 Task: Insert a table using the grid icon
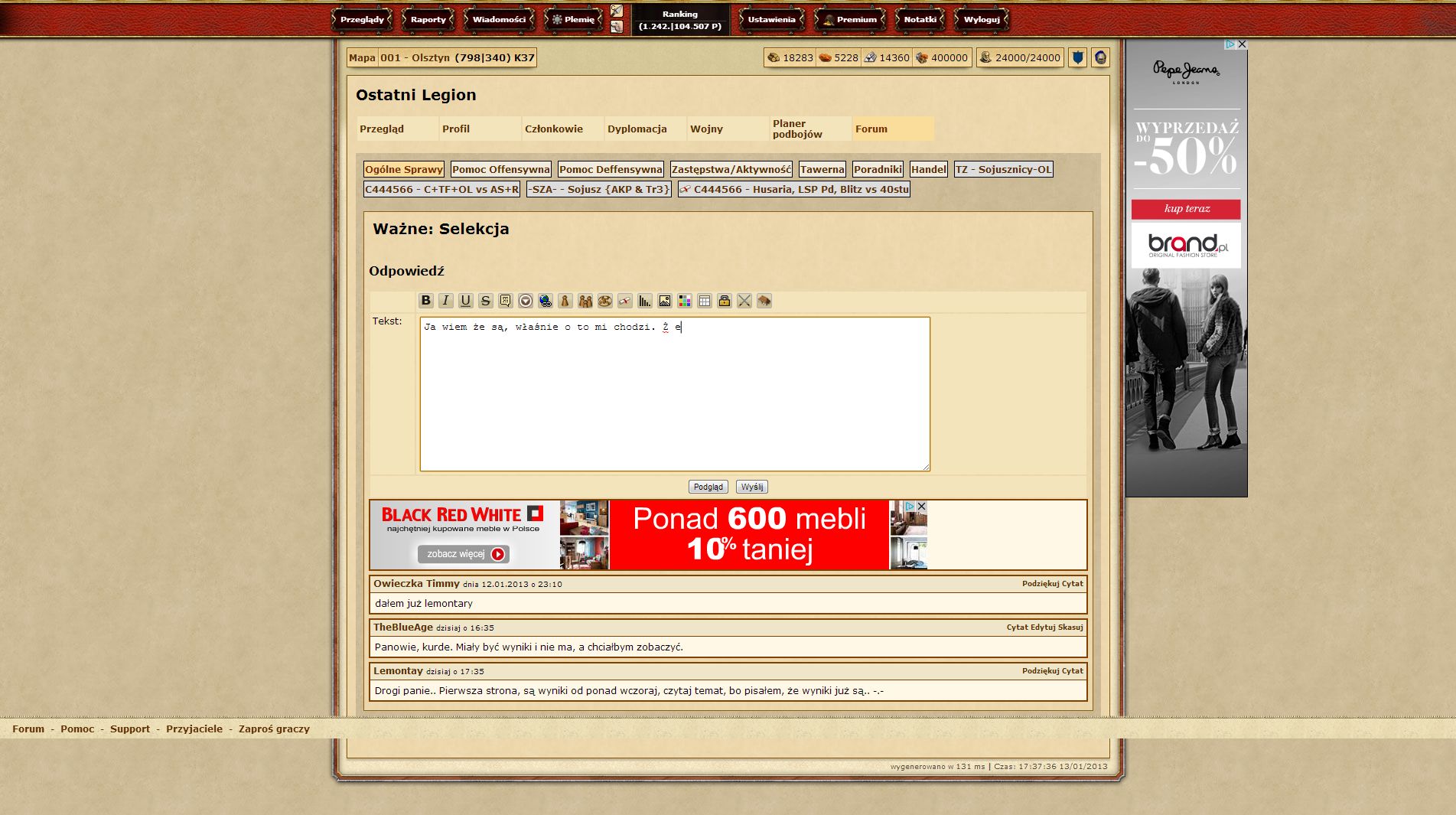pos(705,301)
